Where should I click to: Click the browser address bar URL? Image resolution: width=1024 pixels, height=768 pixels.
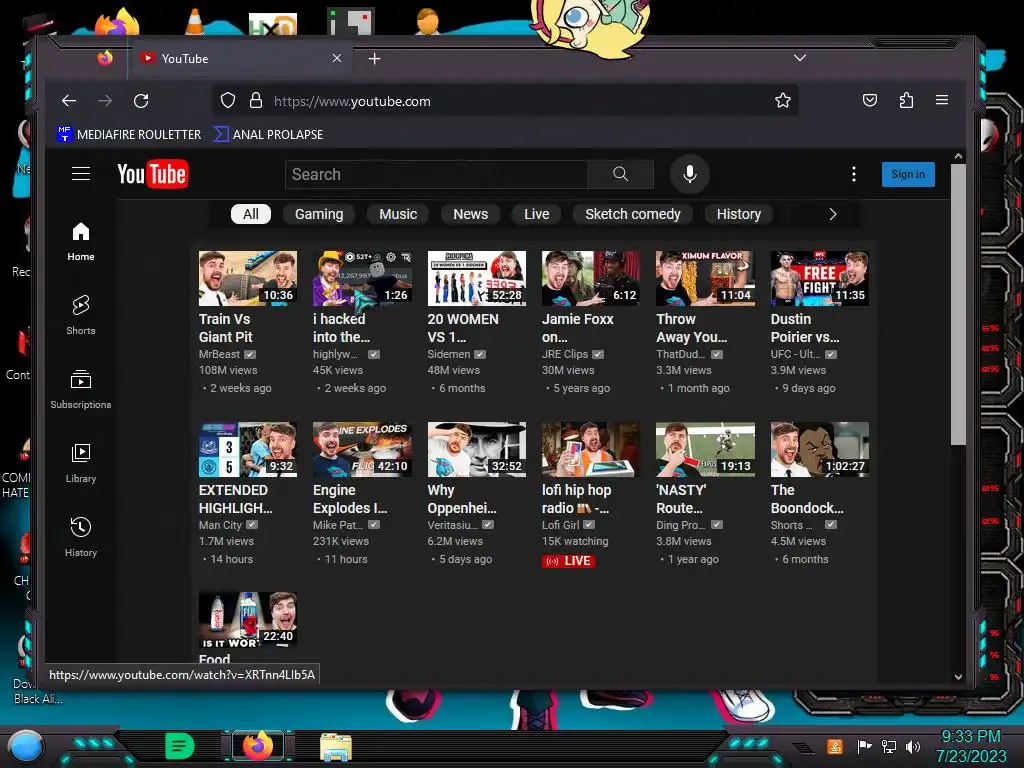pyautogui.click(x=352, y=101)
